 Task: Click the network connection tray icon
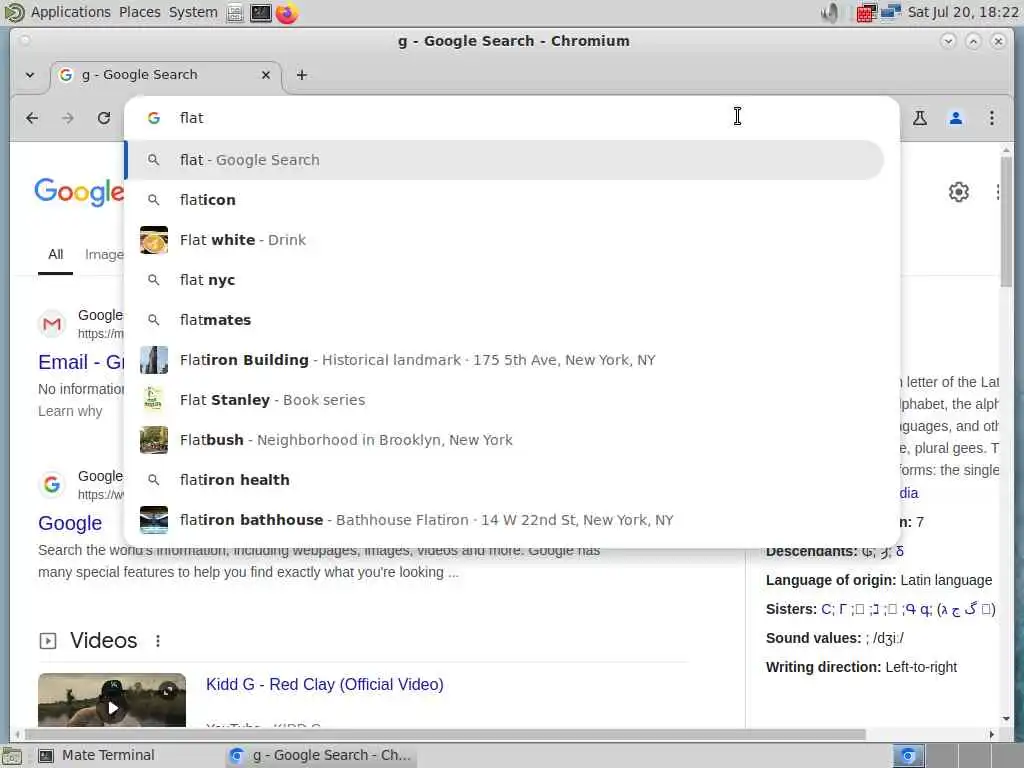[x=890, y=12]
